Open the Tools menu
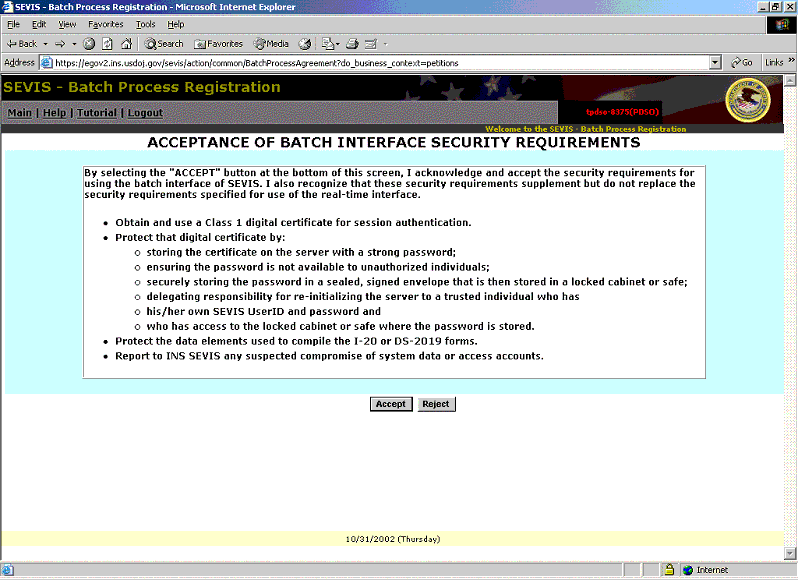 145,24
